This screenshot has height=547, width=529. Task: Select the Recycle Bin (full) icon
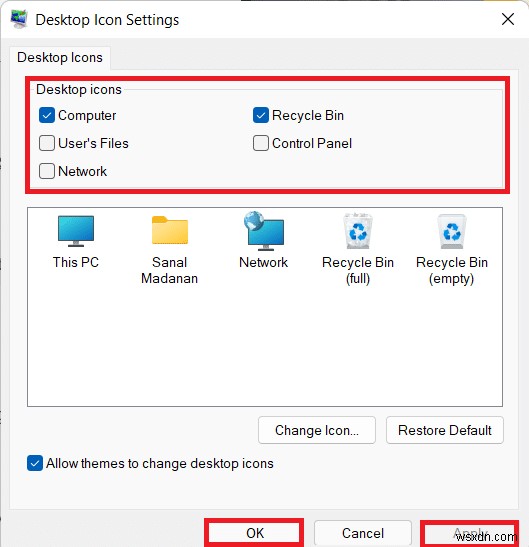click(358, 231)
